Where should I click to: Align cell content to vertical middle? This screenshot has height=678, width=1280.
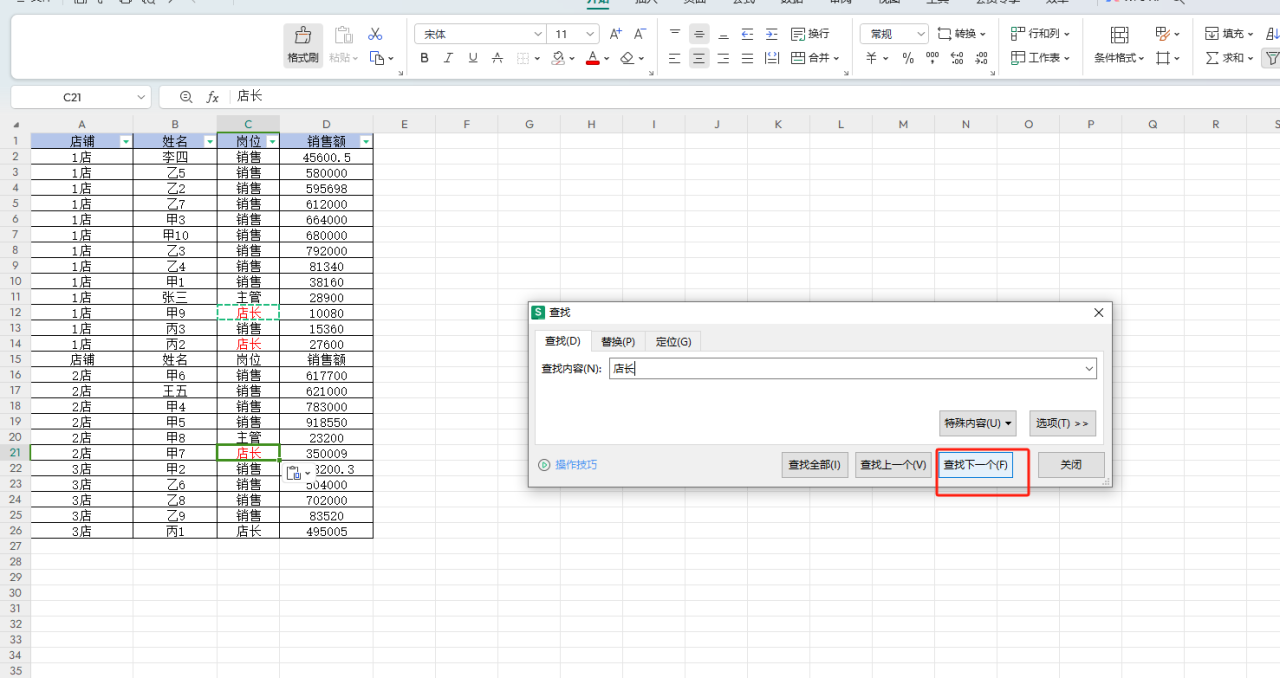(699, 34)
